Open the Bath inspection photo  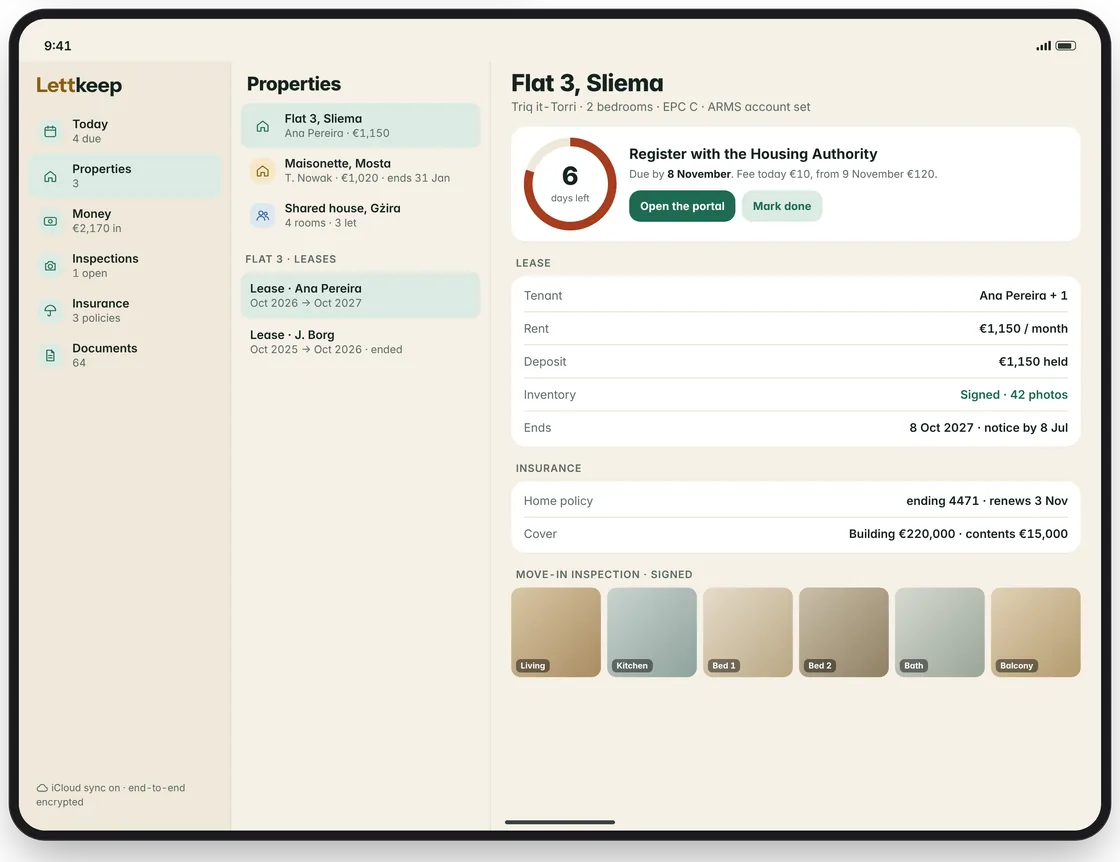pyautogui.click(x=939, y=633)
